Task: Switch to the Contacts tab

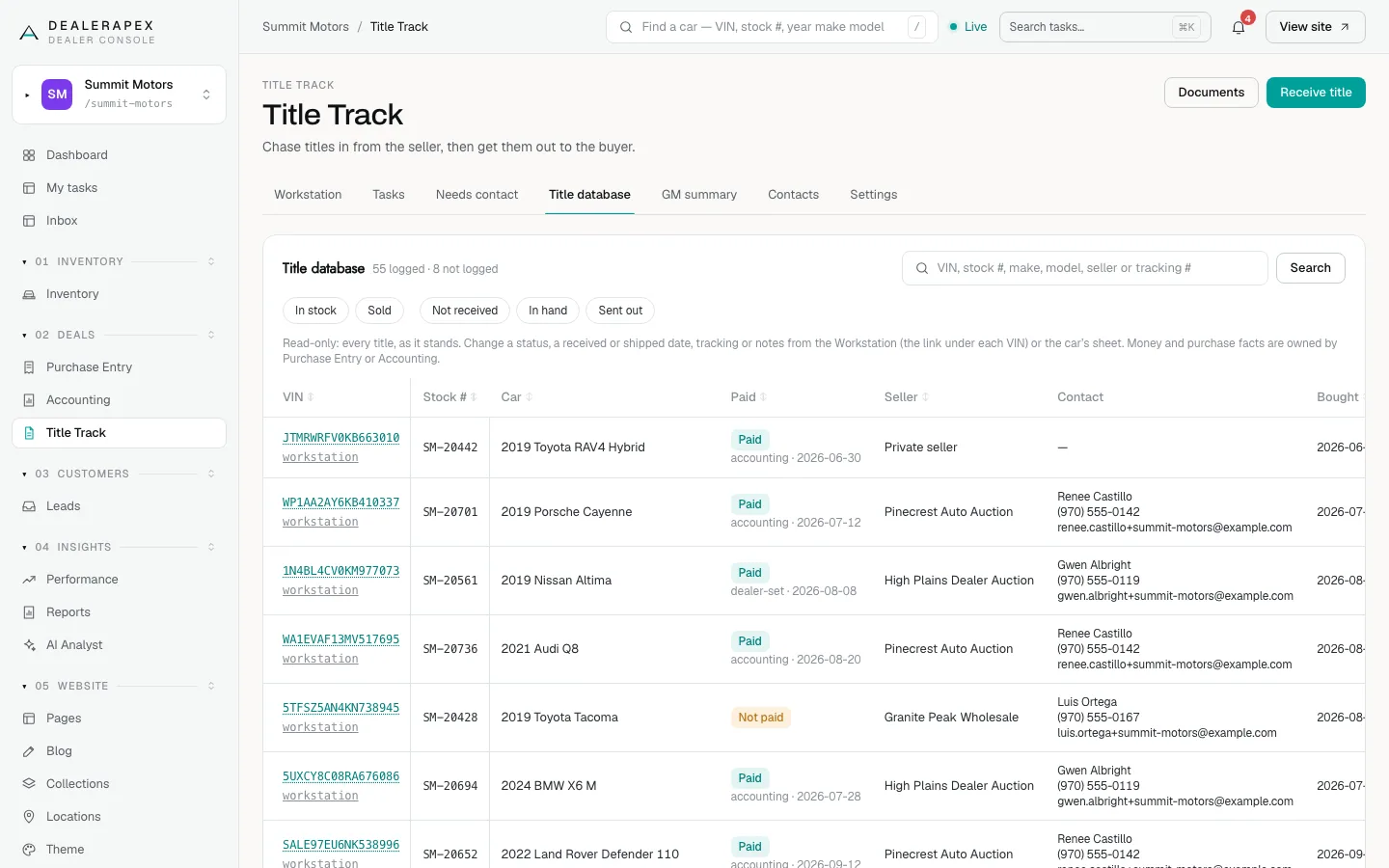Action: point(793,195)
